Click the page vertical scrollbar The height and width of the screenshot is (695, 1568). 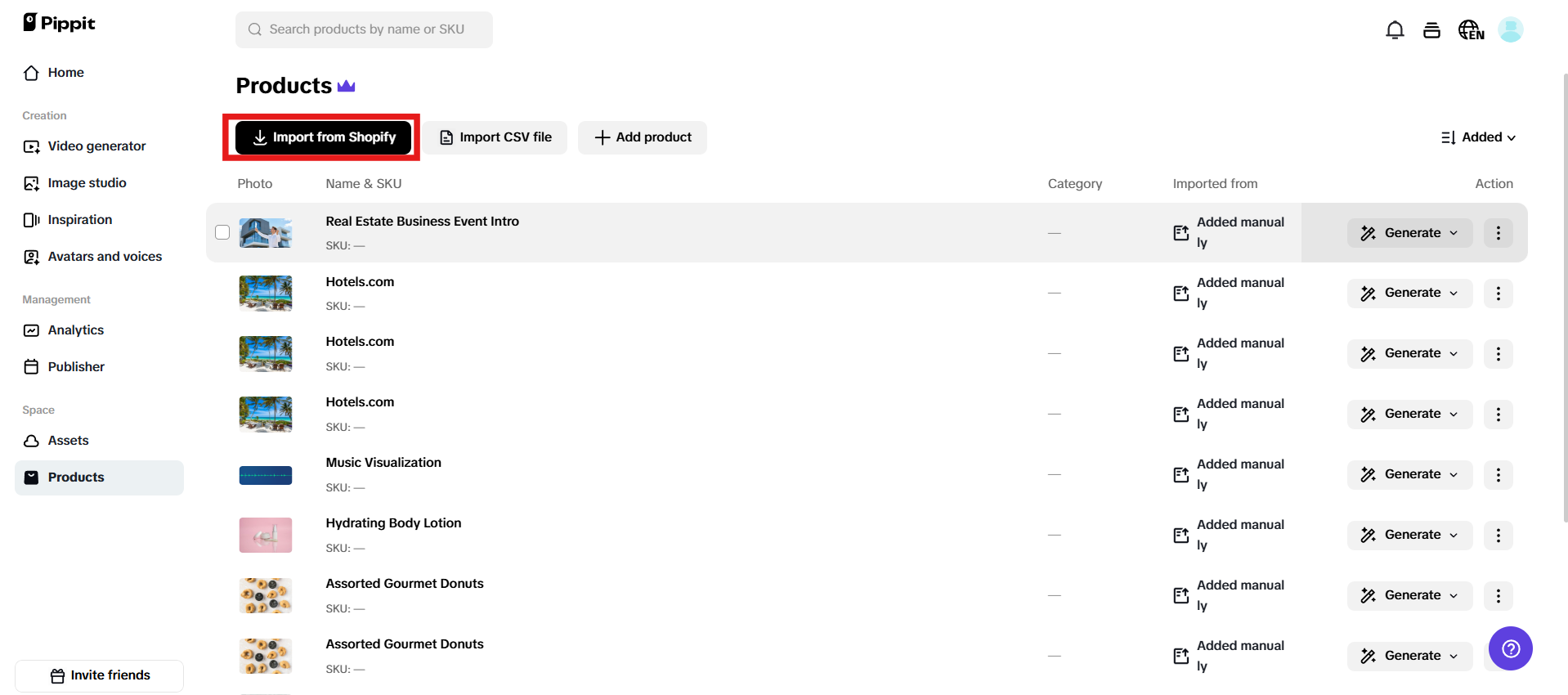tap(1565, 298)
